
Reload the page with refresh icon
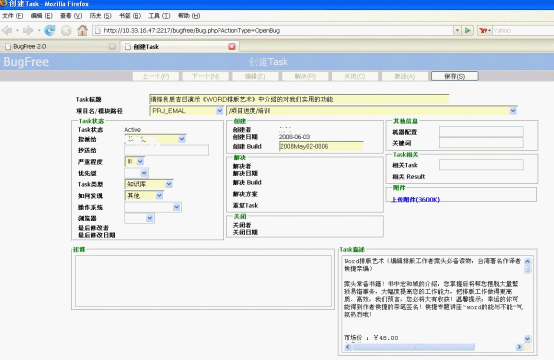50,30
